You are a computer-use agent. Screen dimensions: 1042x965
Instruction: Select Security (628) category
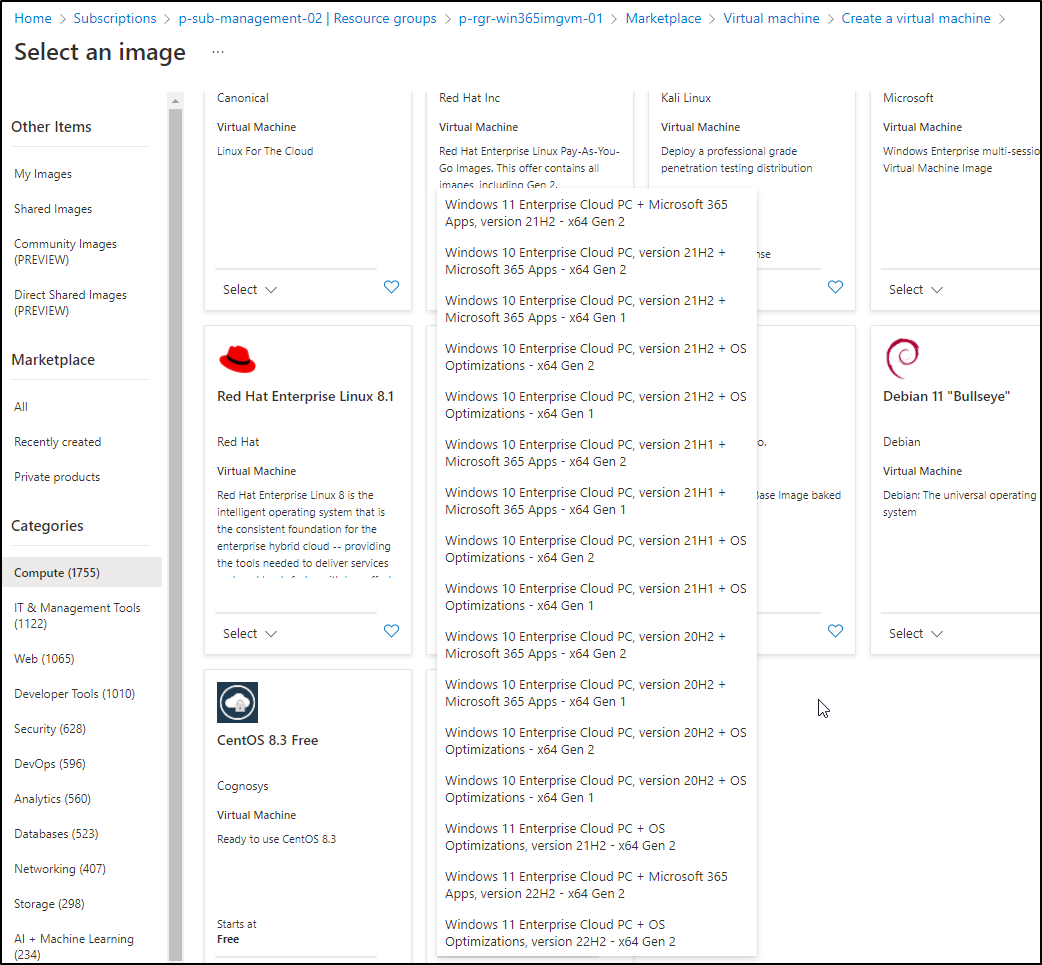pyautogui.click(x=50, y=728)
